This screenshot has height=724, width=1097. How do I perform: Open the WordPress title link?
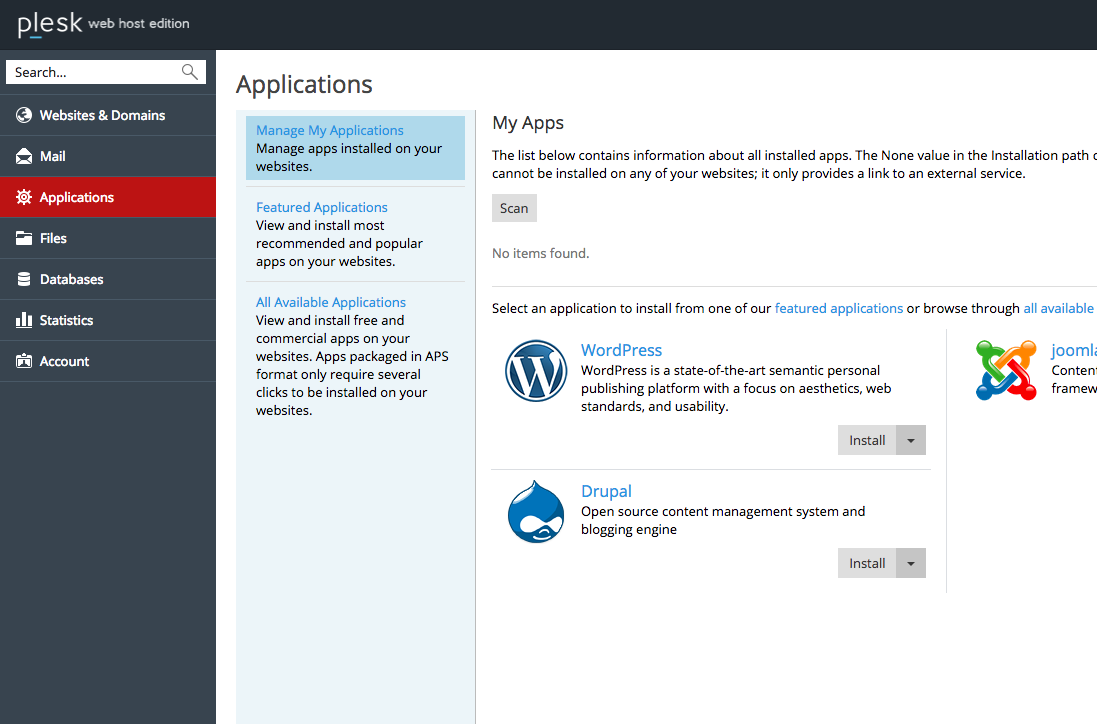tap(621, 350)
